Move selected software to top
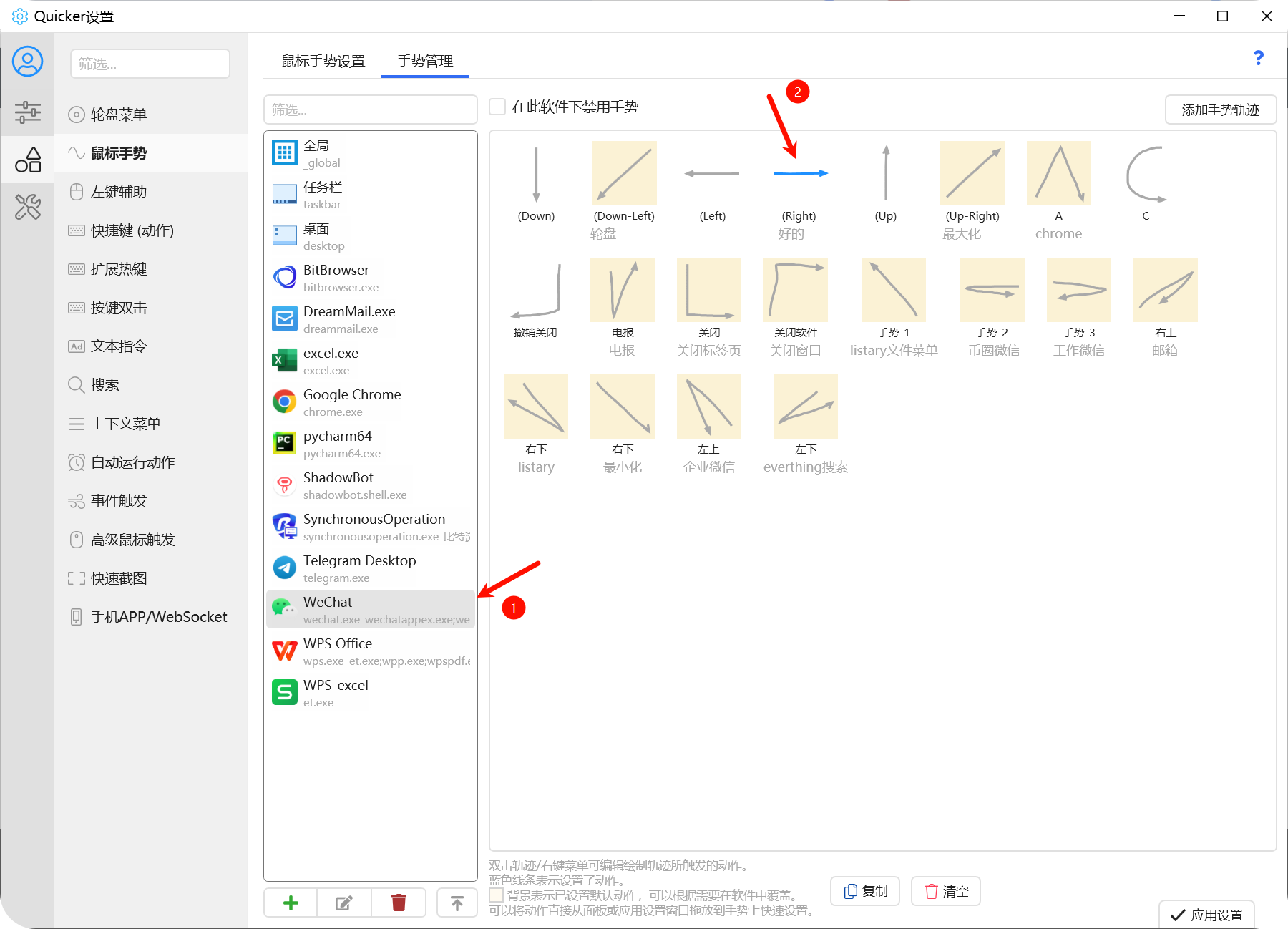Screen dimensions: 1288x929 [x=457, y=903]
